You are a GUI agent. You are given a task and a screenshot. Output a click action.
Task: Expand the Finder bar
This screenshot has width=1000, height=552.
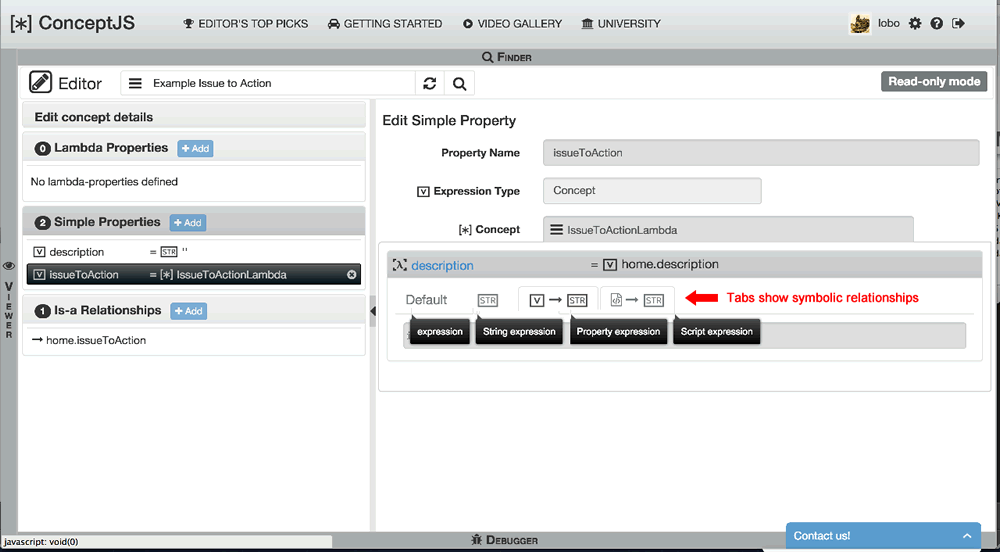[x=506, y=57]
